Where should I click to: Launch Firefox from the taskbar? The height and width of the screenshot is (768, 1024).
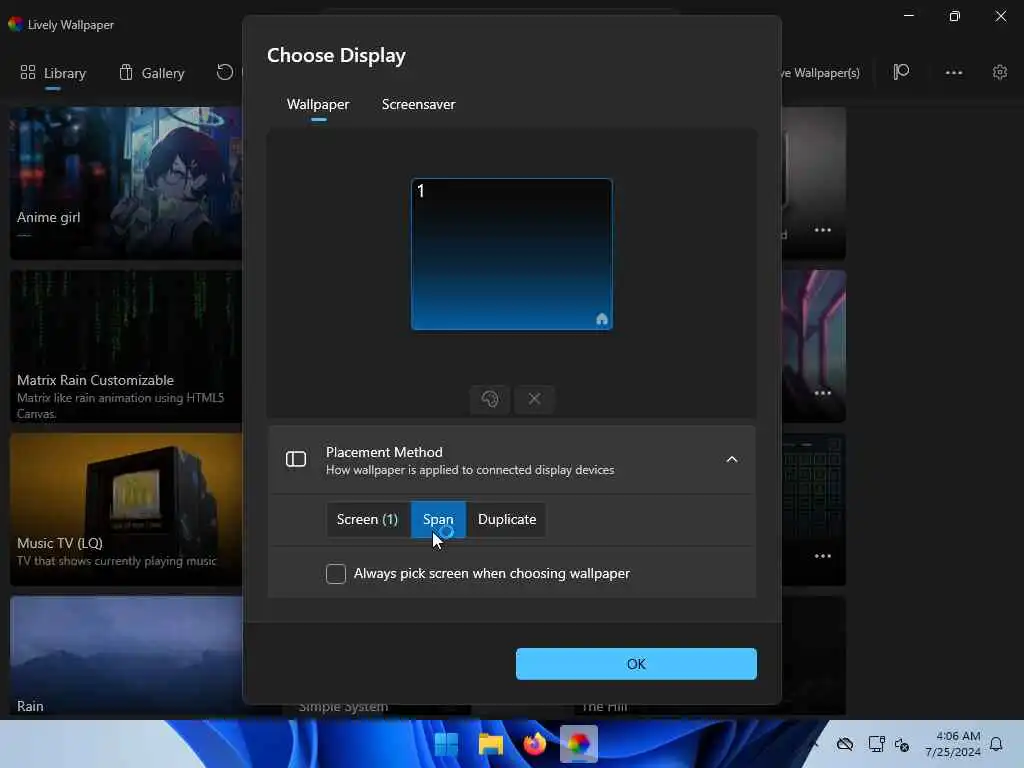tap(534, 744)
